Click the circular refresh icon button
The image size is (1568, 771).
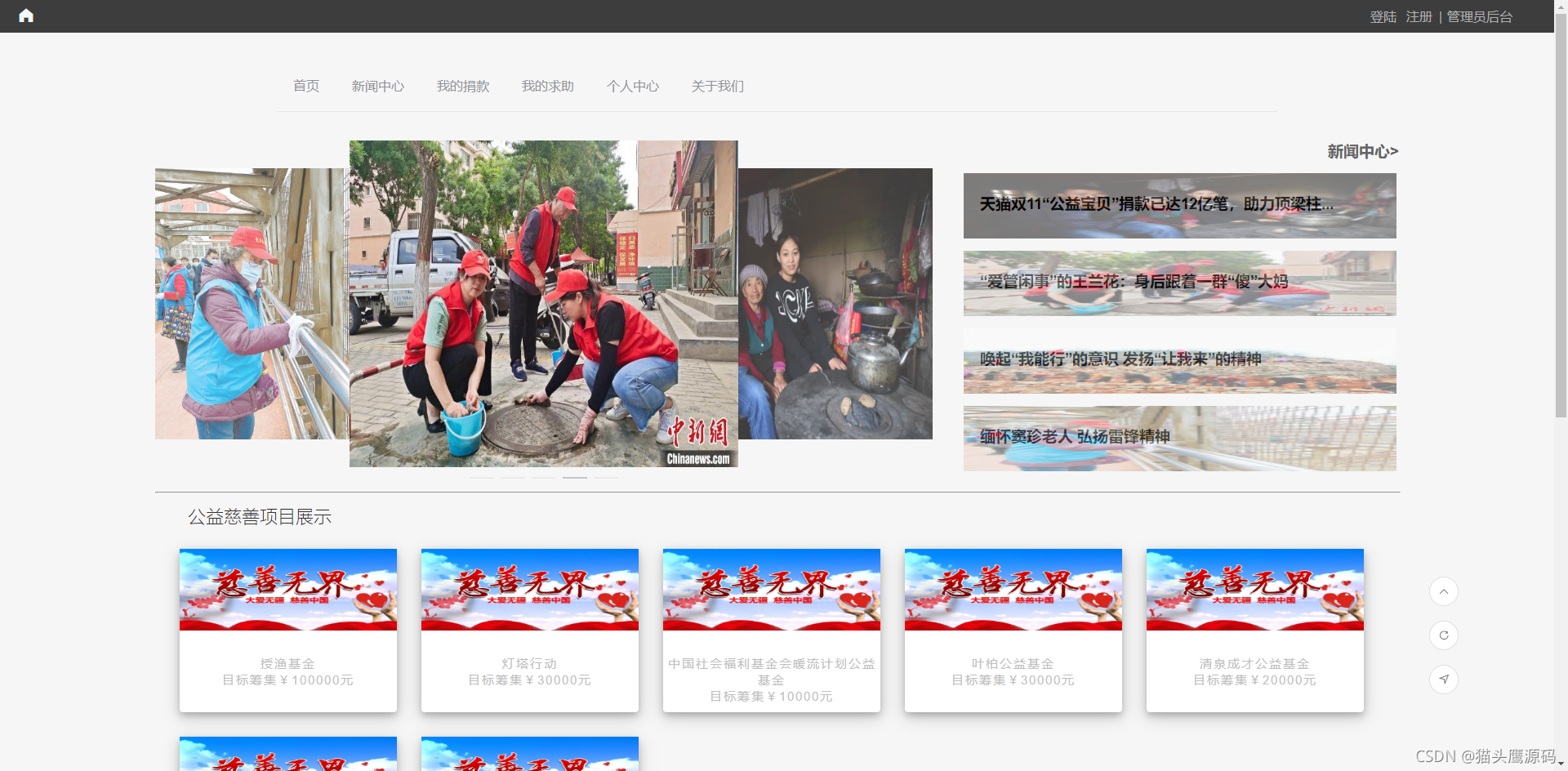(x=1443, y=635)
